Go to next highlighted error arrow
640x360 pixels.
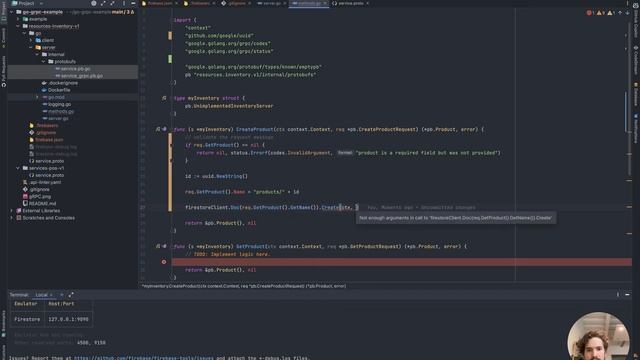627,13
